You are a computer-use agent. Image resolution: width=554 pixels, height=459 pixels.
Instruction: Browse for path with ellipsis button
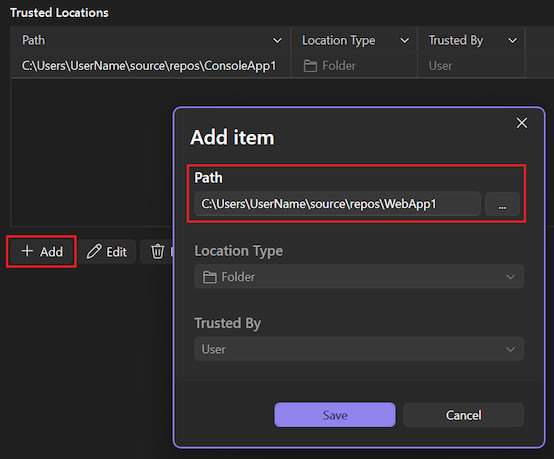point(502,204)
